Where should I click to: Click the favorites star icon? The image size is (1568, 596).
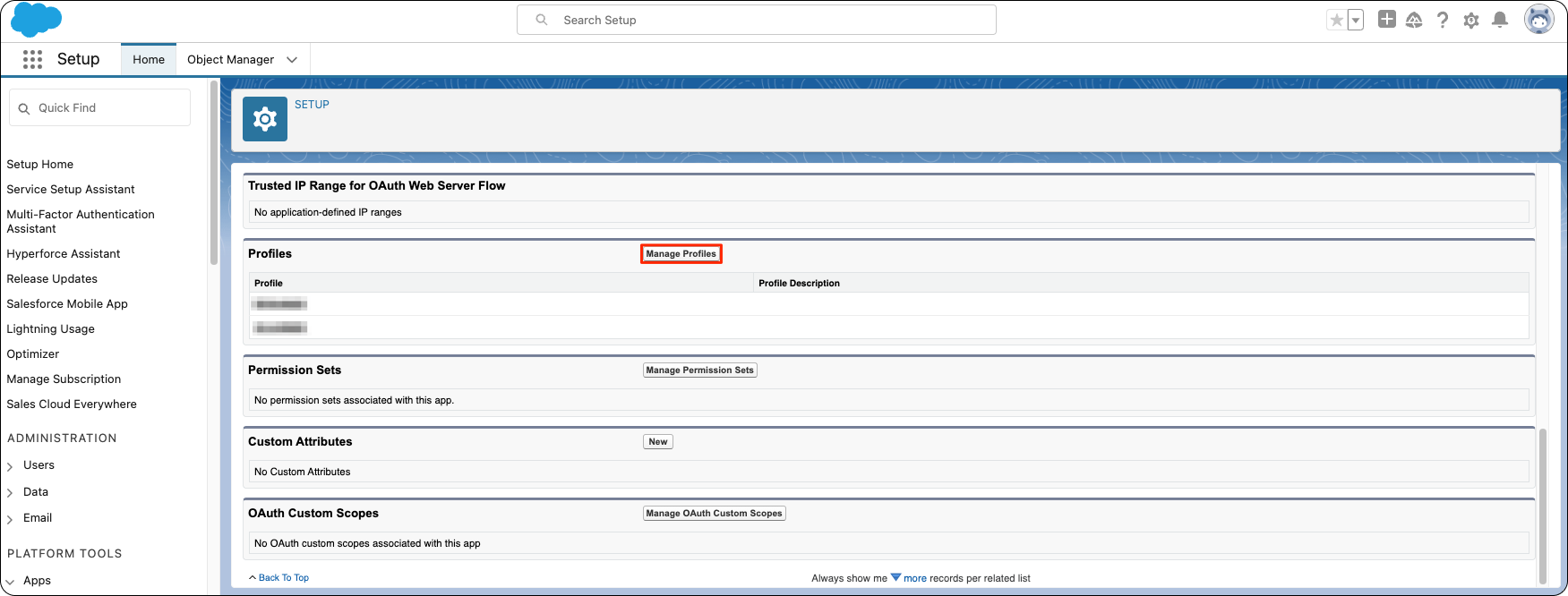point(1336,20)
